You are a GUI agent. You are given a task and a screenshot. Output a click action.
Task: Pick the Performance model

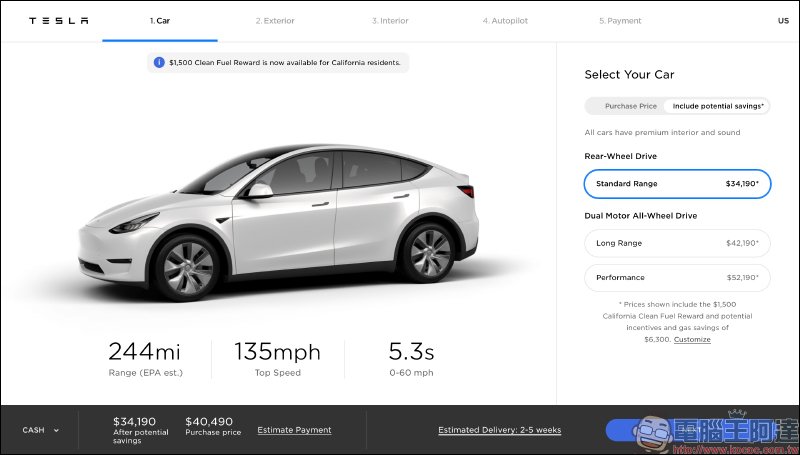pyautogui.click(x=677, y=277)
